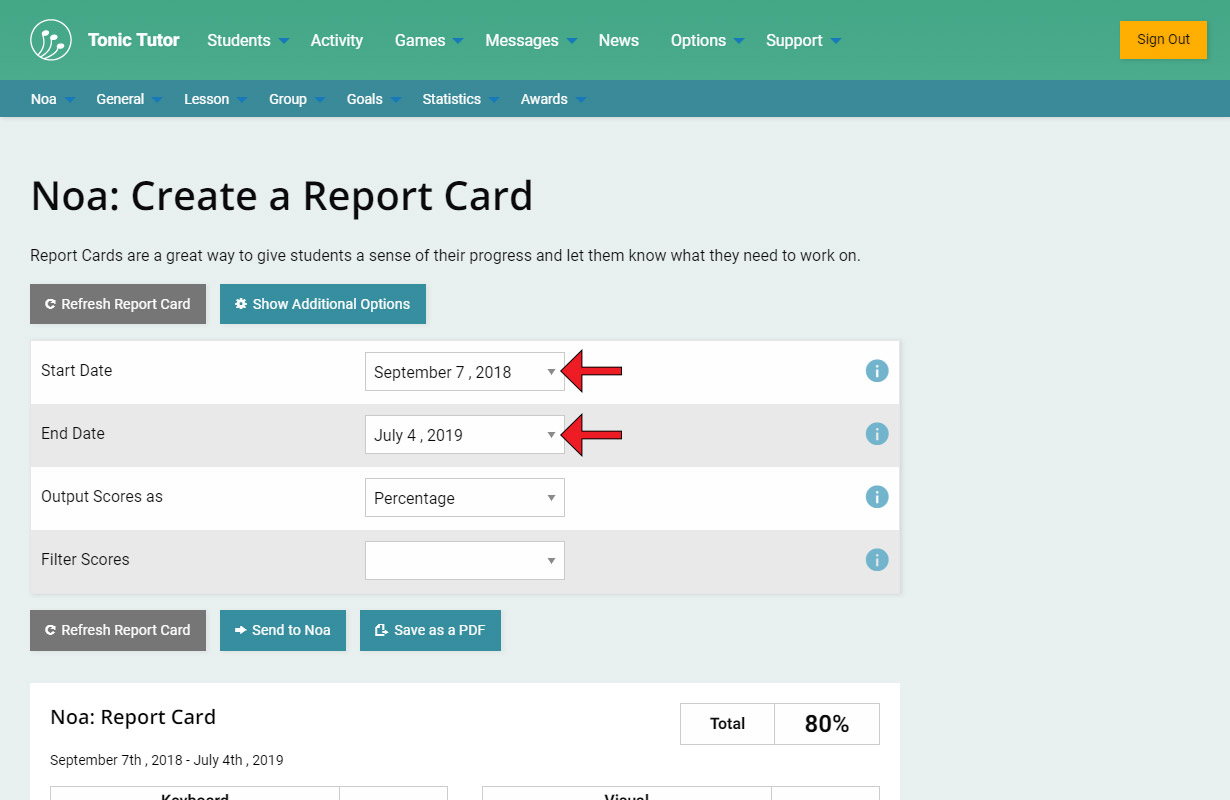
Task: Click the Sign Out button
Action: pyautogui.click(x=1163, y=40)
